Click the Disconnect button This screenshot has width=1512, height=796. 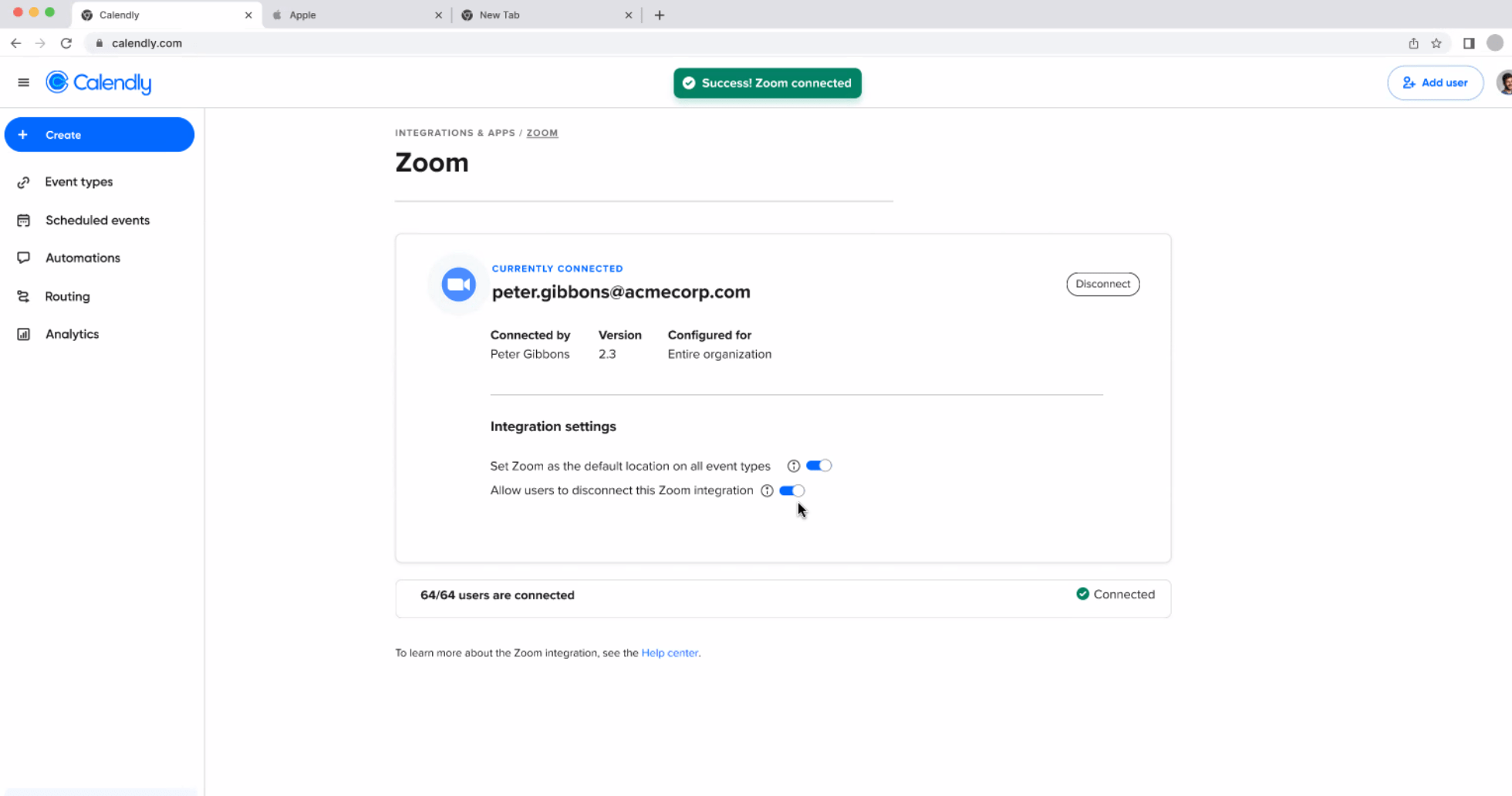pyautogui.click(x=1102, y=284)
